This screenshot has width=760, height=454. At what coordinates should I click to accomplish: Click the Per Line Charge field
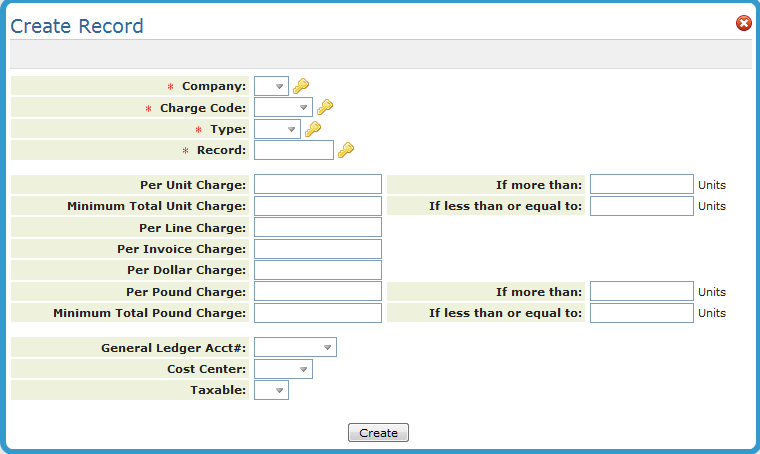[318, 228]
